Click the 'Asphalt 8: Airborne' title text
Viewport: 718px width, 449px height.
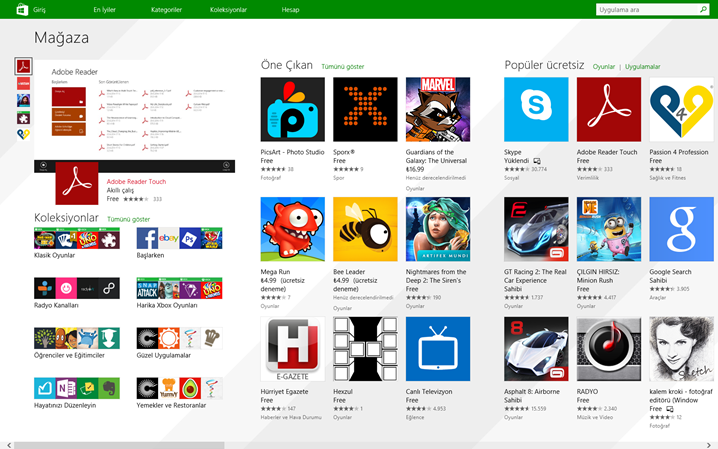coord(532,392)
